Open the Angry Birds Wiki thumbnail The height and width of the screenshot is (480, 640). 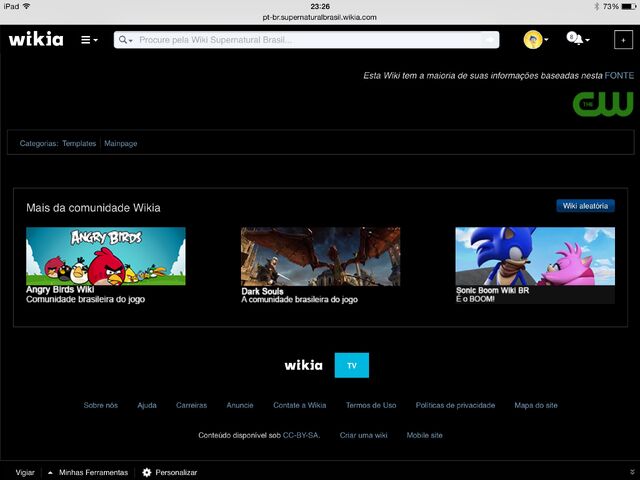[x=106, y=256]
